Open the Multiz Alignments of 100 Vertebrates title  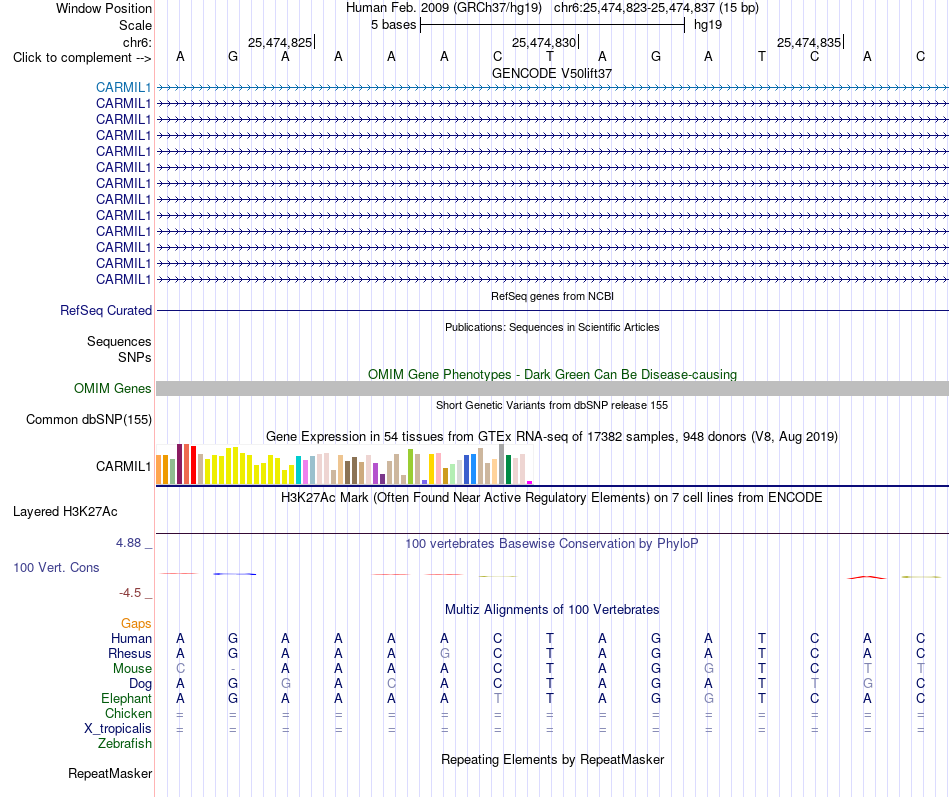click(552, 610)
